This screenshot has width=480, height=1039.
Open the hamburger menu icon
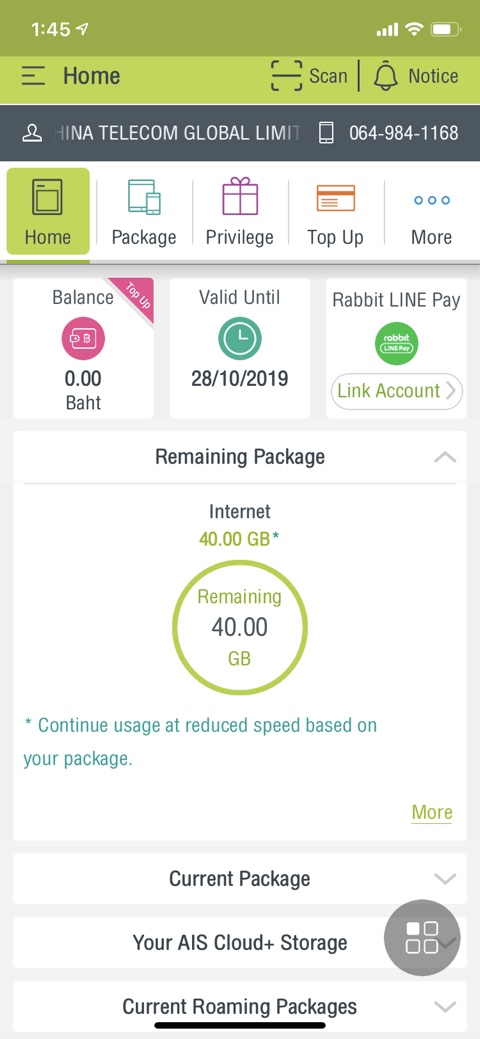[32, 76]
